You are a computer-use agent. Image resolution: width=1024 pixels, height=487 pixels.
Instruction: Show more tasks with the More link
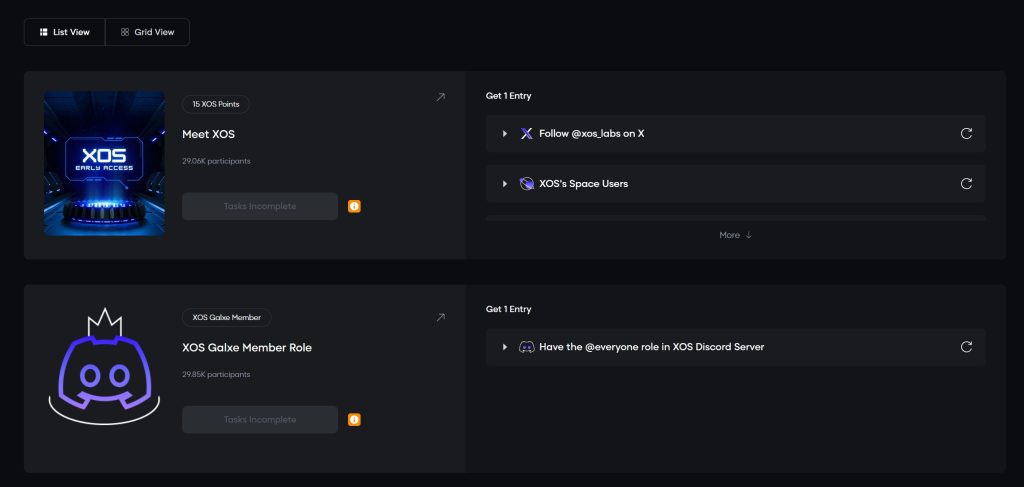coord(735,235)
